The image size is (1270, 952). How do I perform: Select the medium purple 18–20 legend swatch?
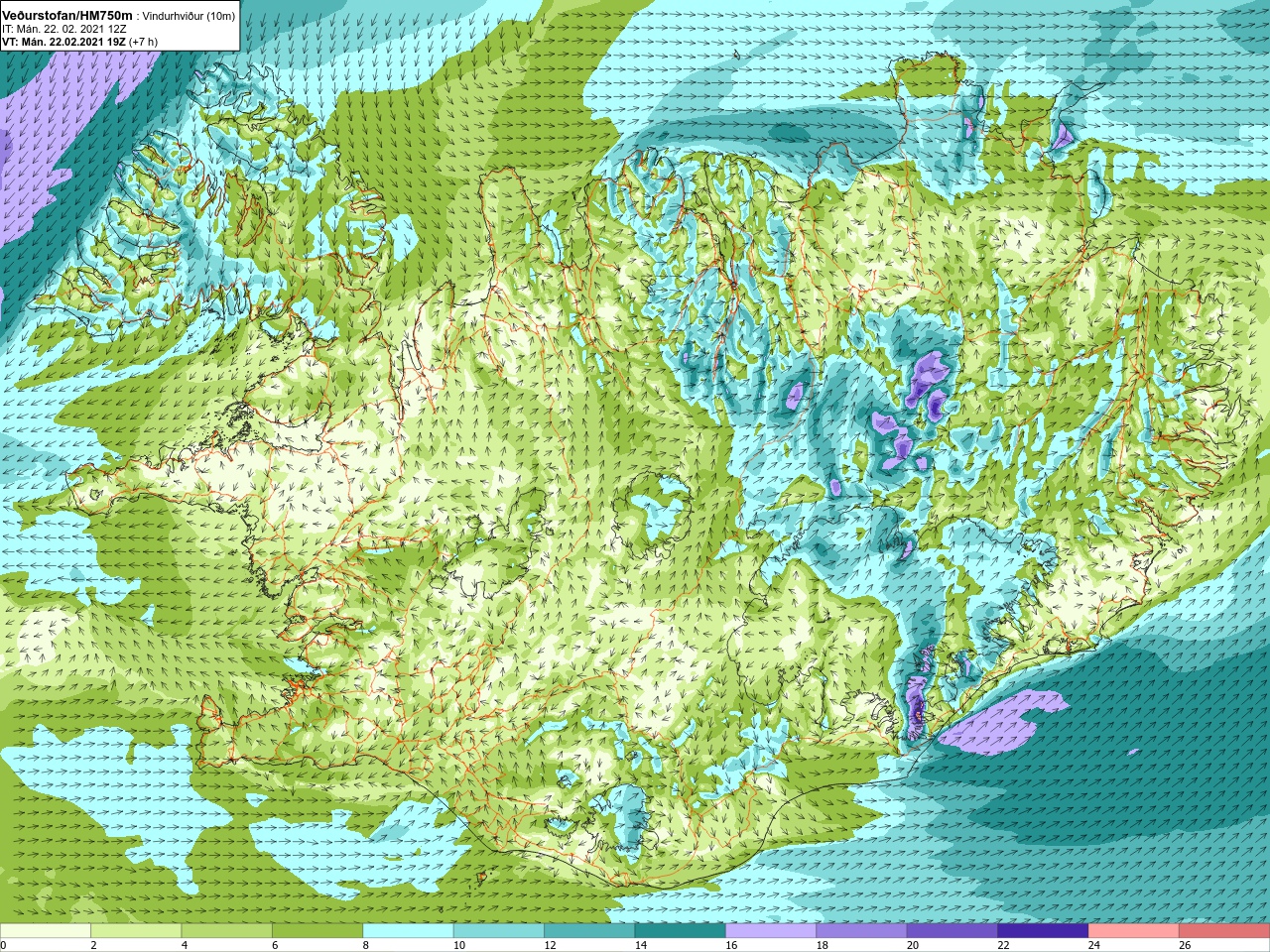click(x=862, y=931)
